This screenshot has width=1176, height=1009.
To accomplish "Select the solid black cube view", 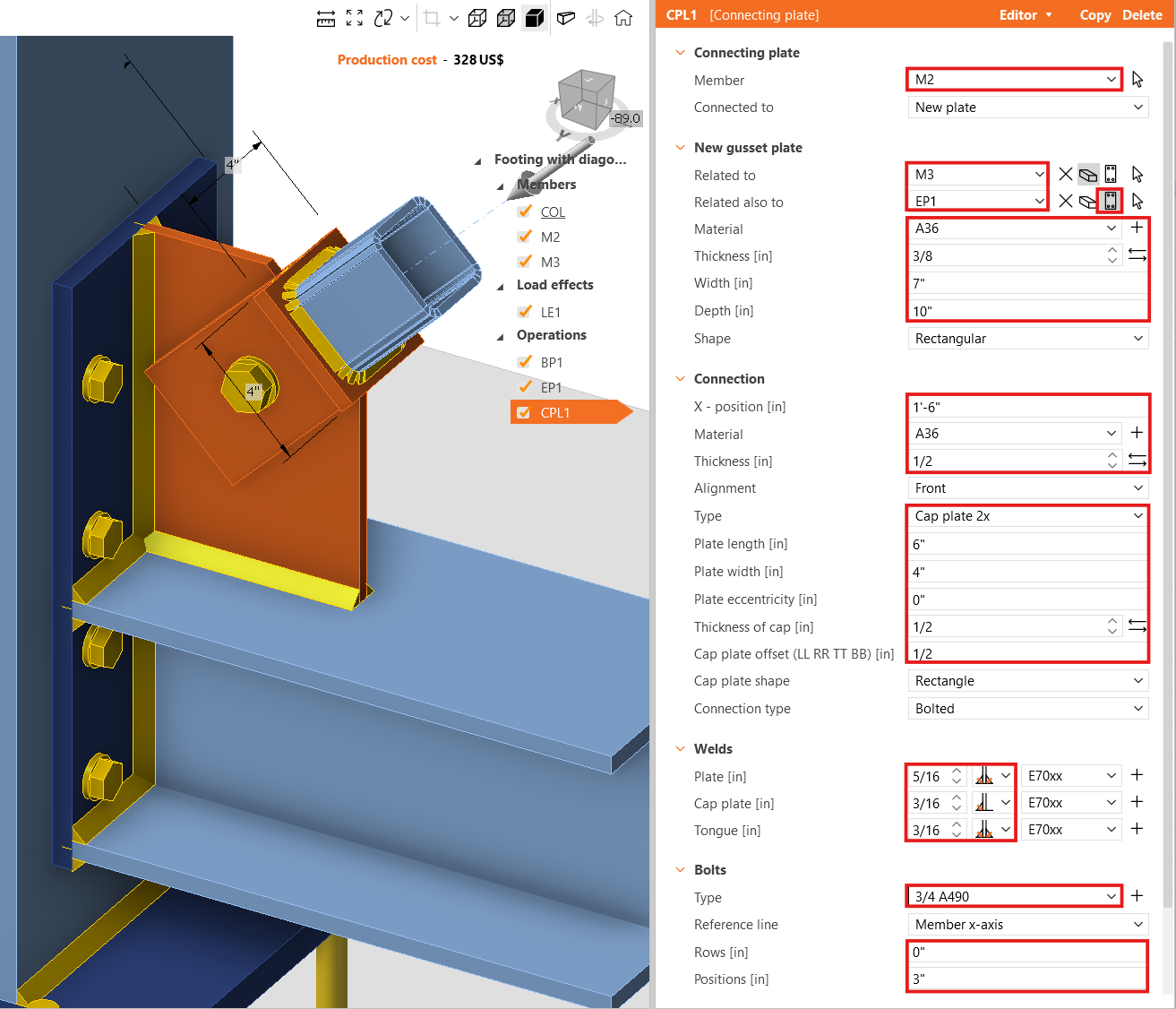I will 535,18.
